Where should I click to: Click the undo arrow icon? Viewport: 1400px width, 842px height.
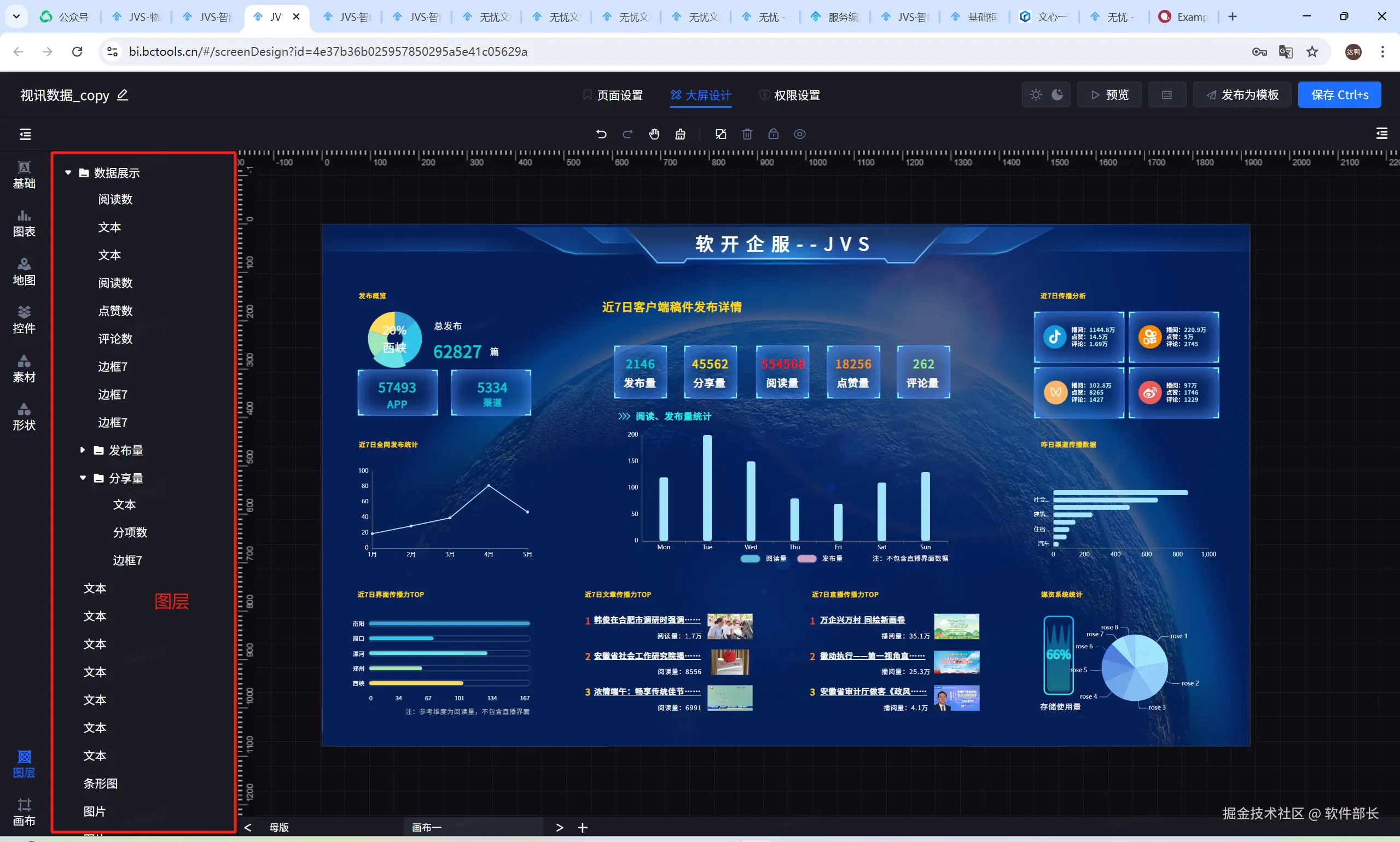coord(601,134)
